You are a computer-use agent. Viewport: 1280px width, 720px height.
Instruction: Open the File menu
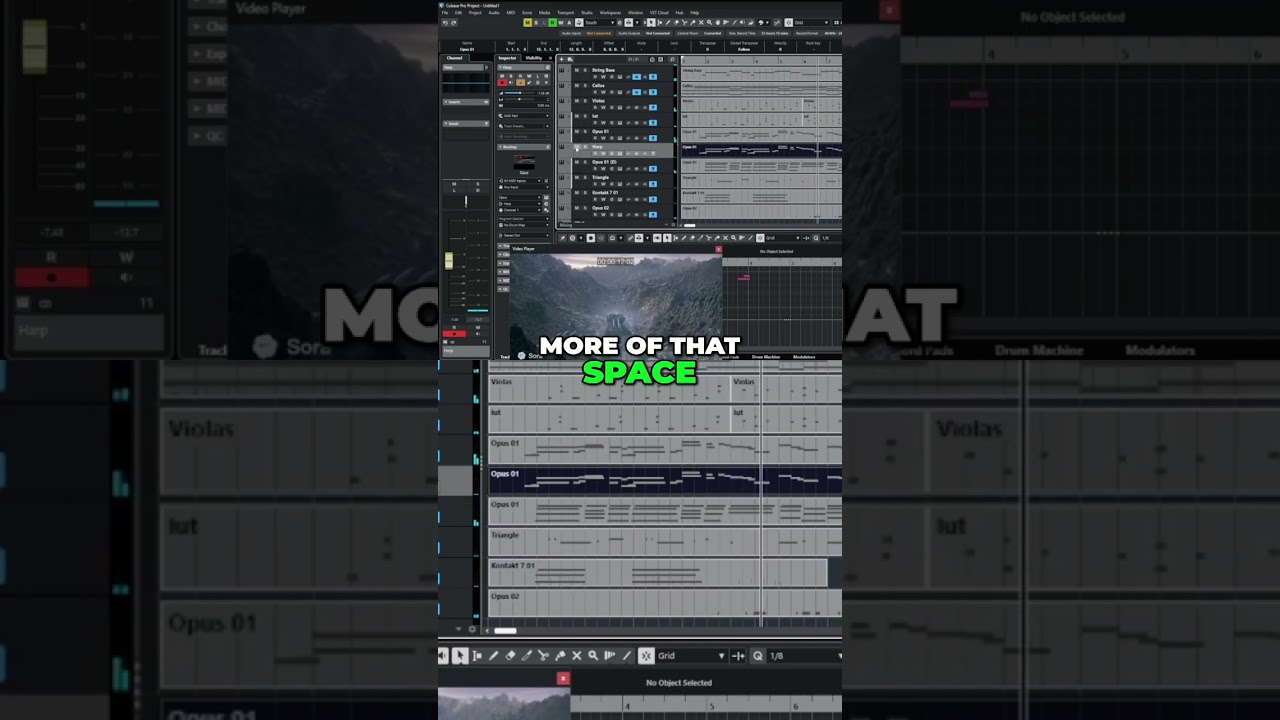tap(445, 13)
